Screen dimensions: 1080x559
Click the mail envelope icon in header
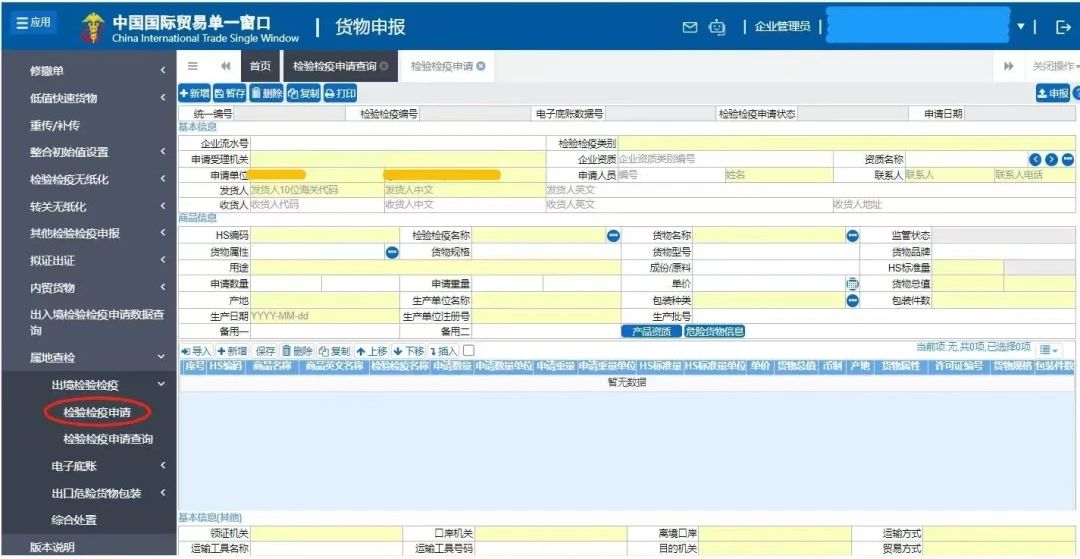tap(689, 27)
